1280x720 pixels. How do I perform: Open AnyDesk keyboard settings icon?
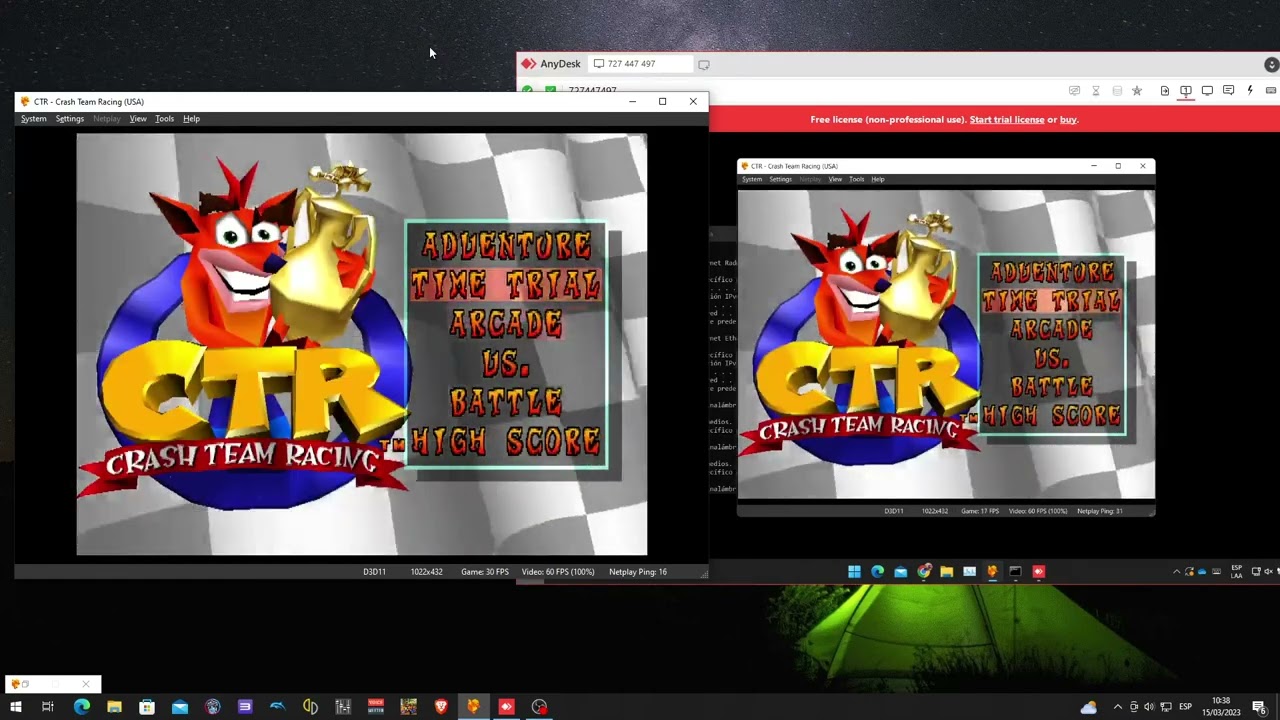click(1271, 91)
